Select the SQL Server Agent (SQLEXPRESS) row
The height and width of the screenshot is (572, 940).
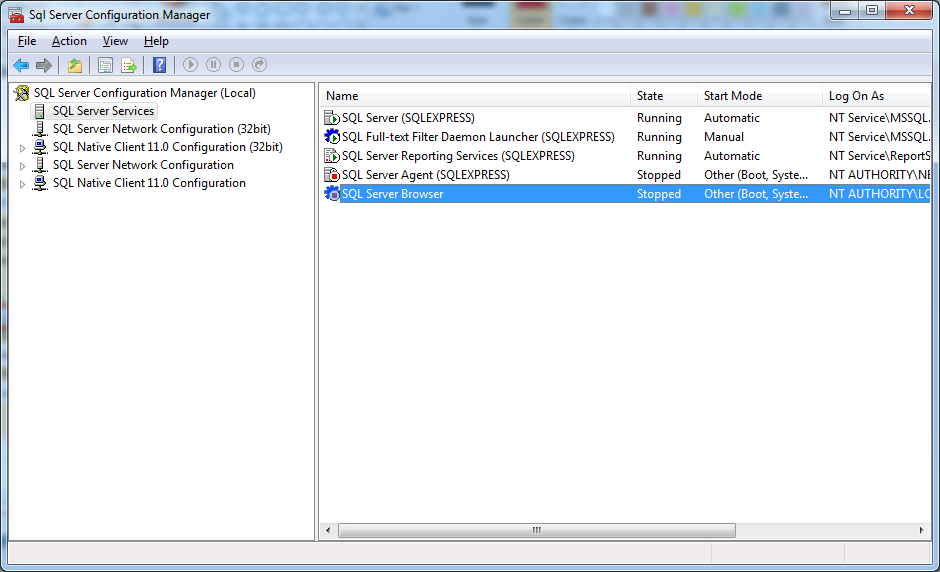[x=626, y=175]
